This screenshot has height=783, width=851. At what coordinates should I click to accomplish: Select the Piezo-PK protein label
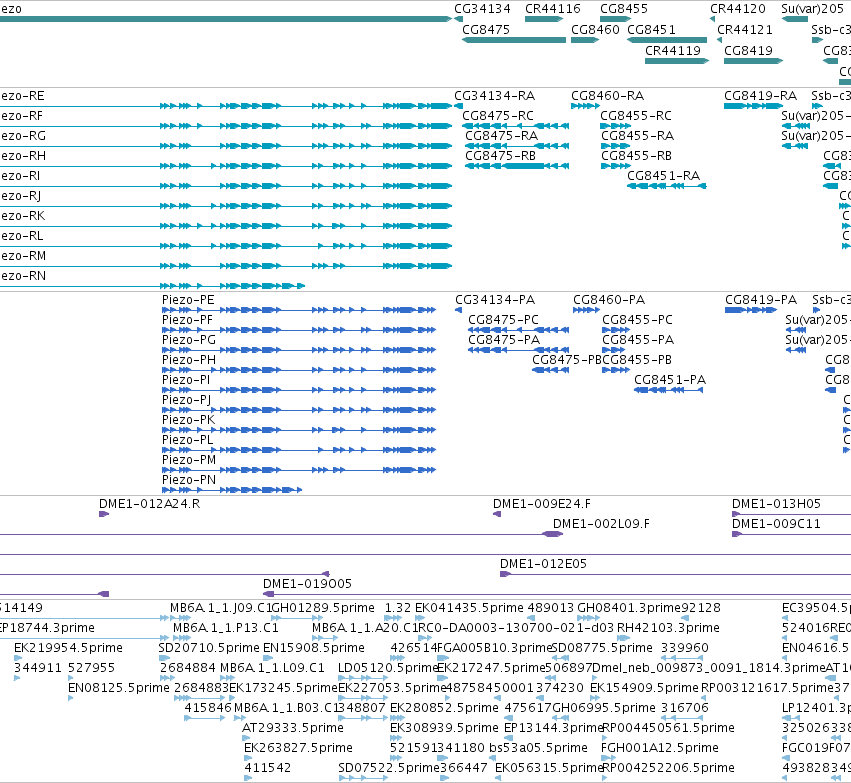pos(188,420)
